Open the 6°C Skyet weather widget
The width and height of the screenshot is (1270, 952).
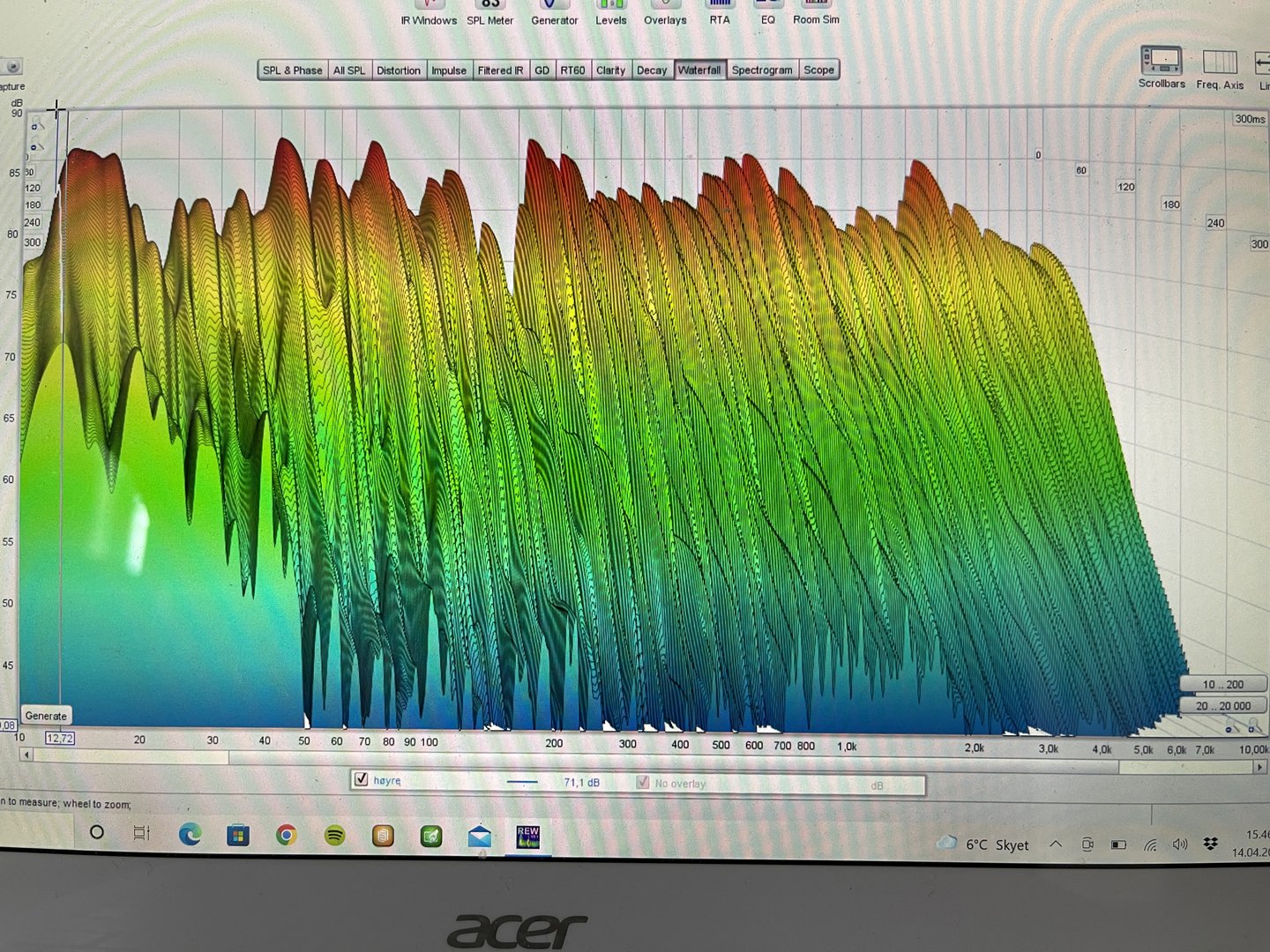pos(983,844)
